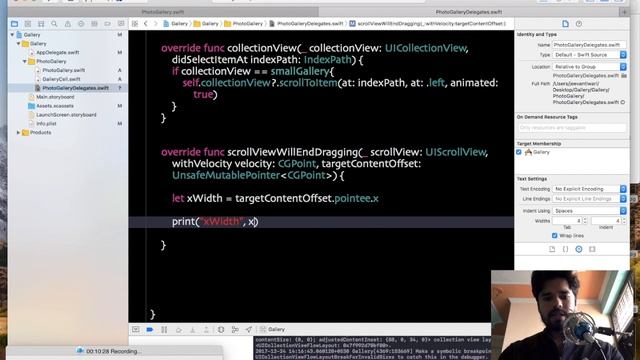
Task: Click the file Name input field
Action: click(589, 44)
